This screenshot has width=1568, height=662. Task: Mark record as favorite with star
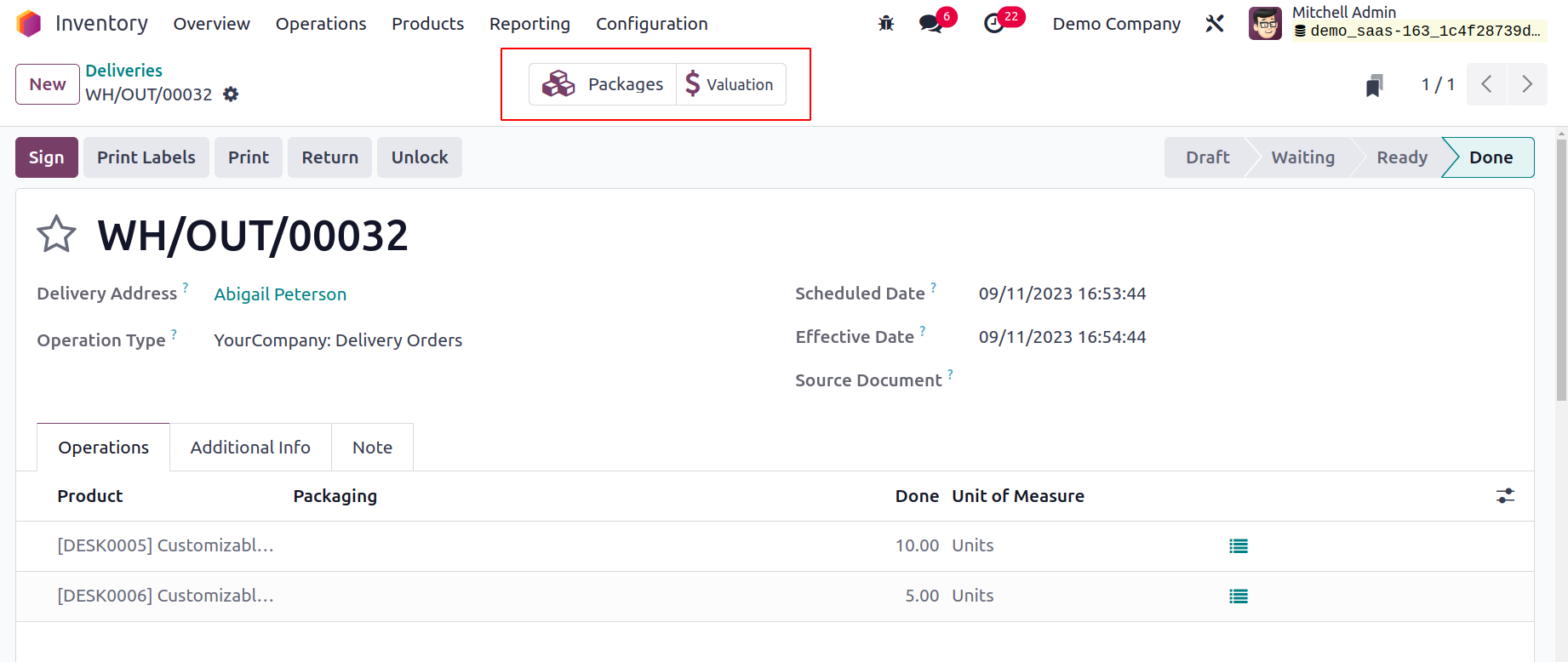[x=57, y=235]
